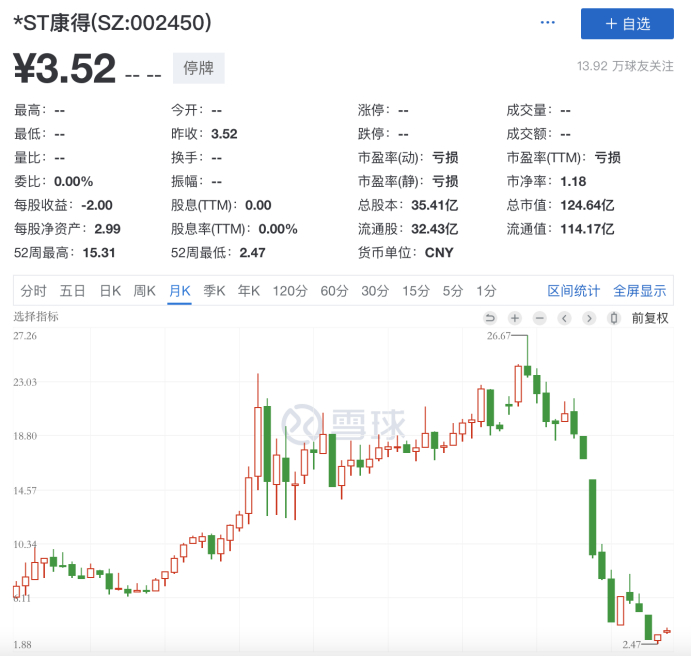
Task: Click 昨收 value 3.52
Action: [224, 134]
